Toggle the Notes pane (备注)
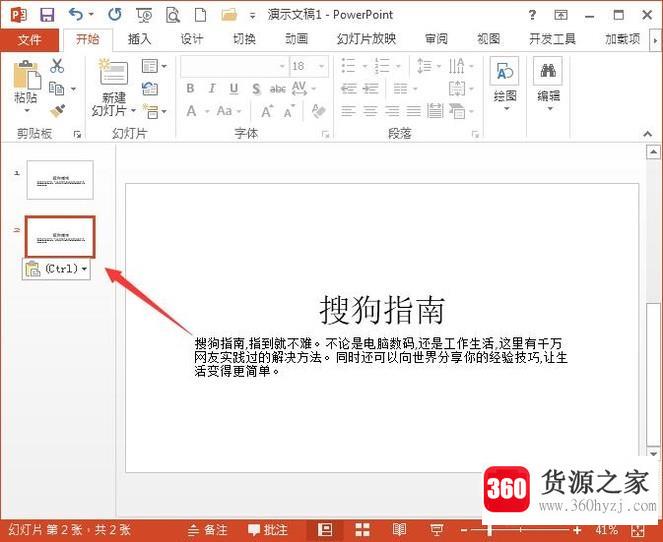The height and width of the screenshot is (542, 663). [x=208, y=530]
